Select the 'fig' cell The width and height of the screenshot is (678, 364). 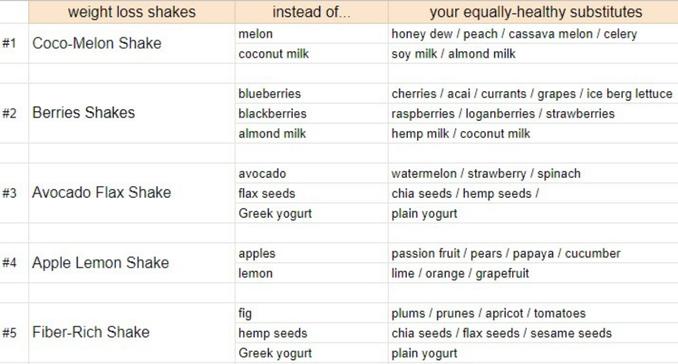311,313
